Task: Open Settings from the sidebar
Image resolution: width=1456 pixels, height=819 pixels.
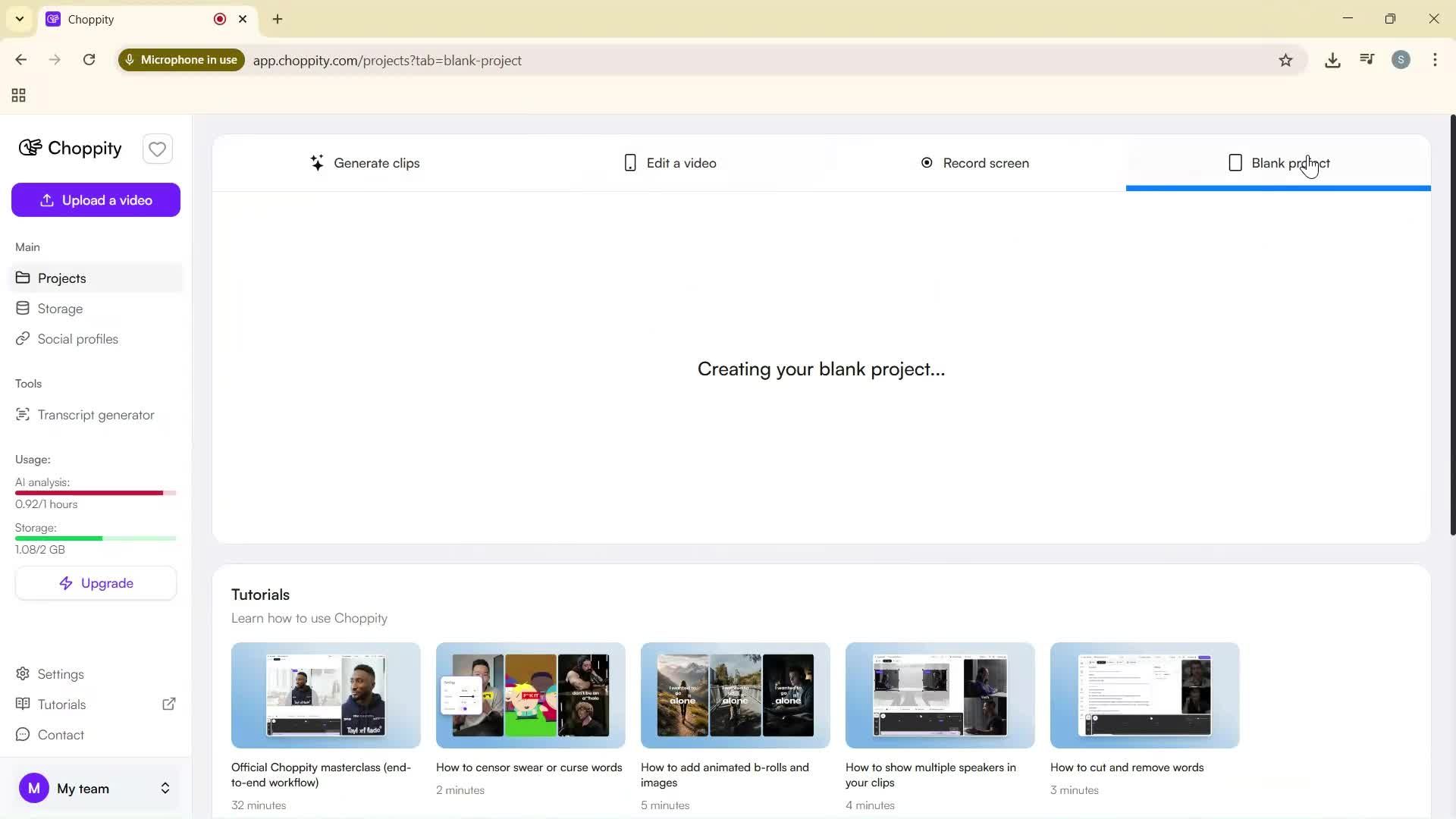Action: (60, 673)
